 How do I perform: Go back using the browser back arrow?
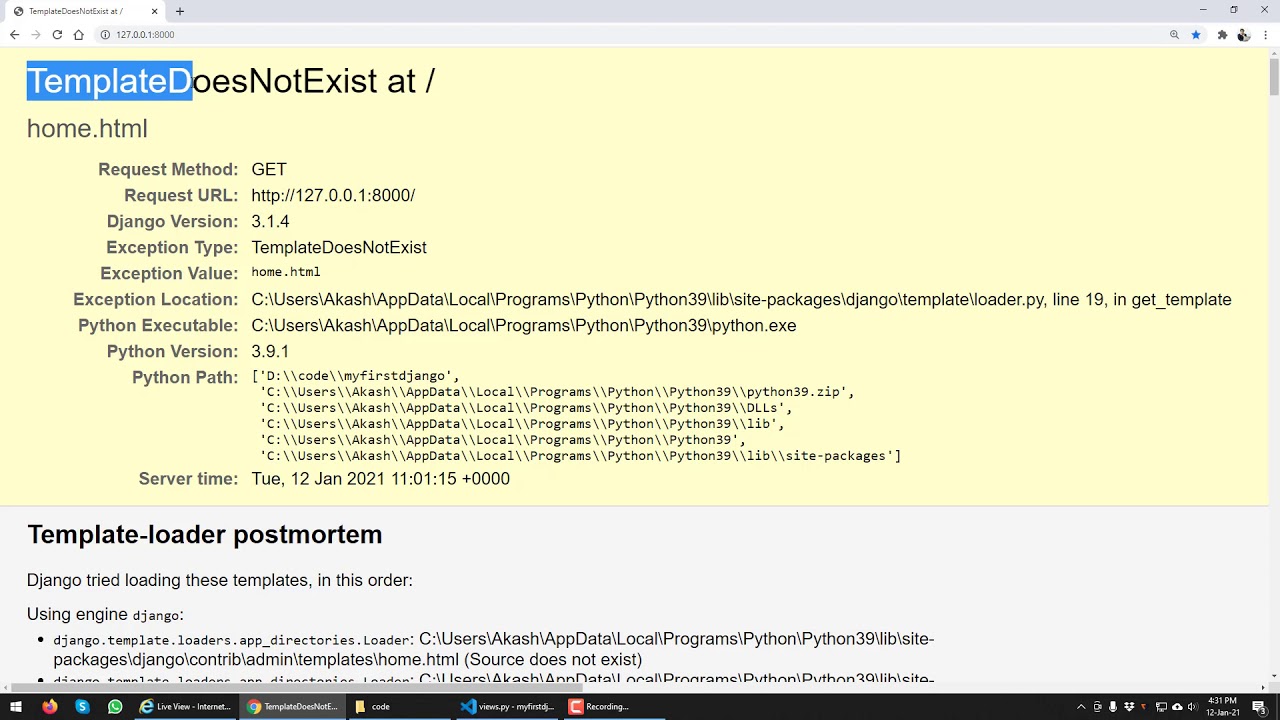(14, 35)
